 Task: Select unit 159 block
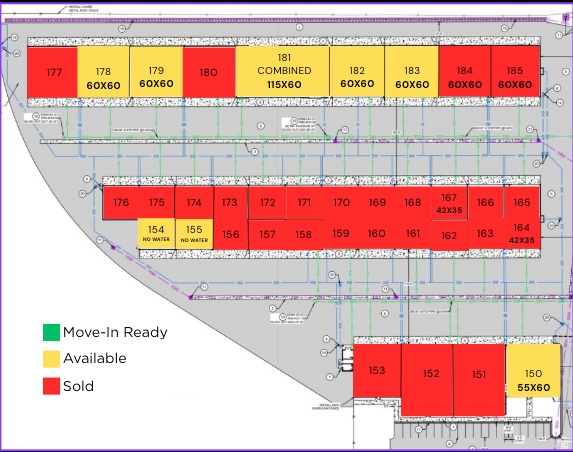tap(341, 234)
